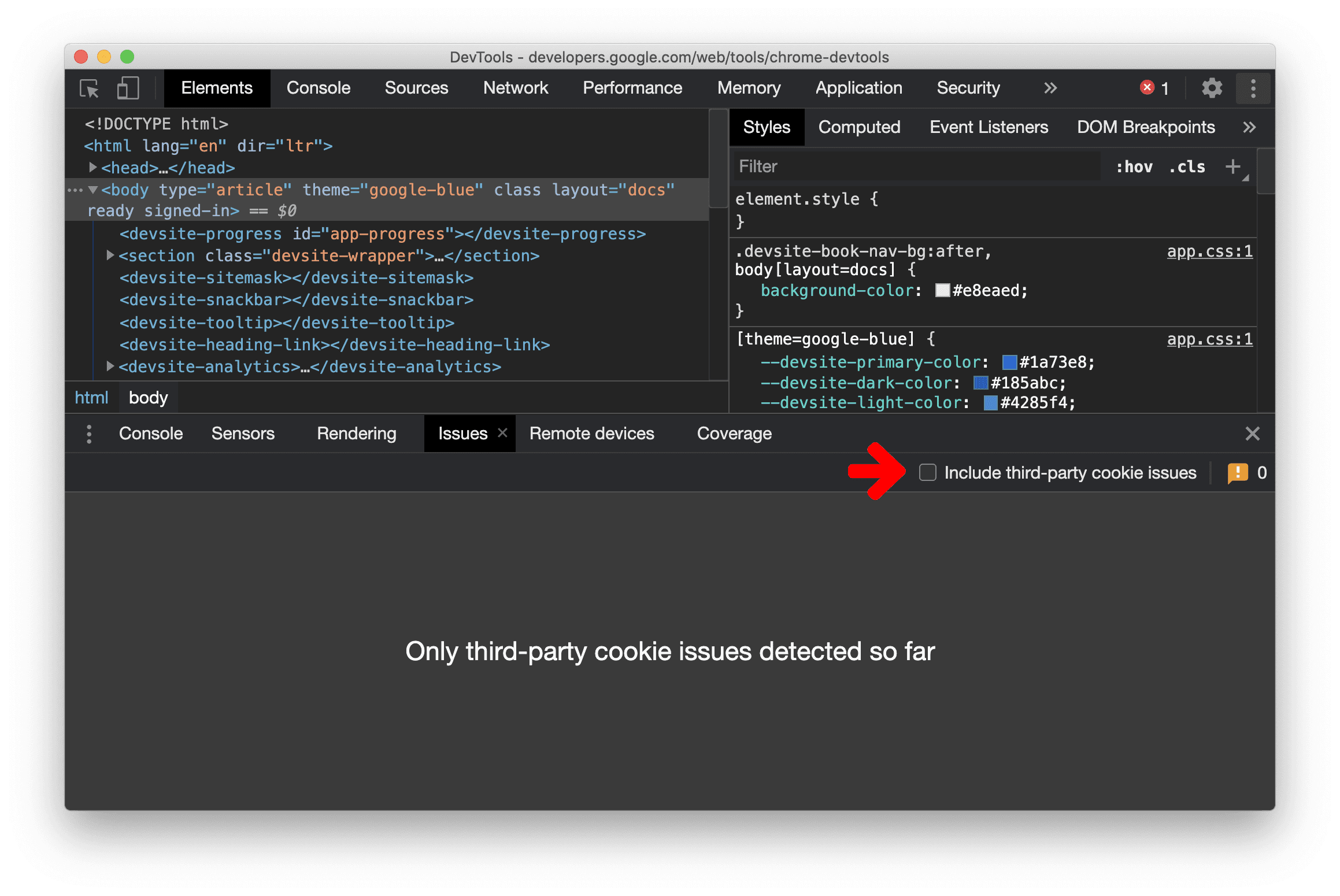Close the Issues drawer tab
This screenshot has height=896, width=1340.
pyautogui.click(x=498, y=433)
